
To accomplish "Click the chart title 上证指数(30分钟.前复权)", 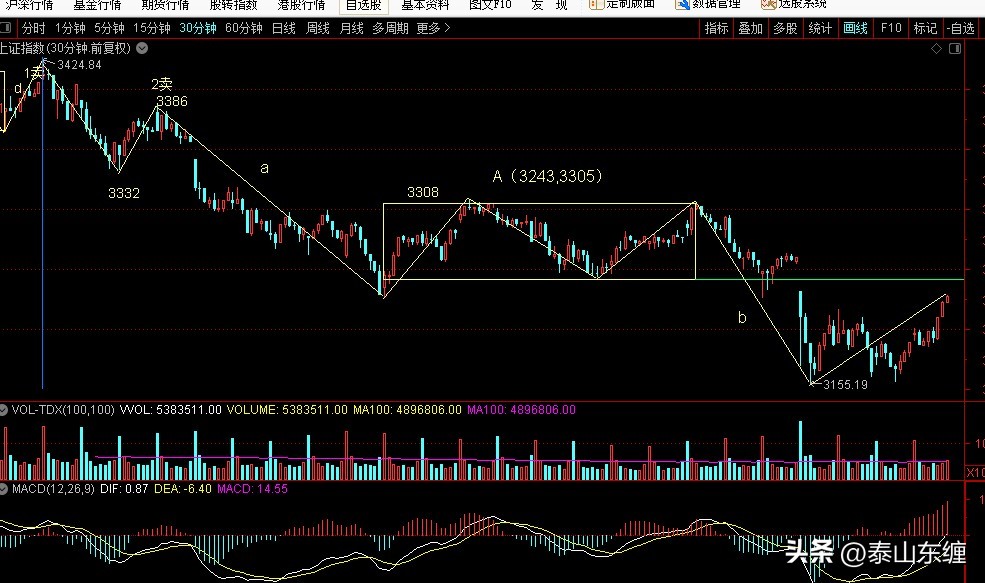I will click(x=66, y=48).
